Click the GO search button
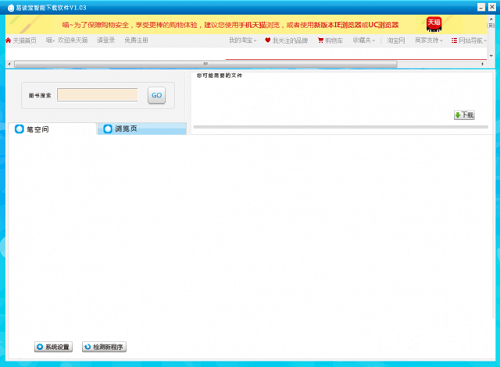500x367 pixels. (x=157, y=95)
